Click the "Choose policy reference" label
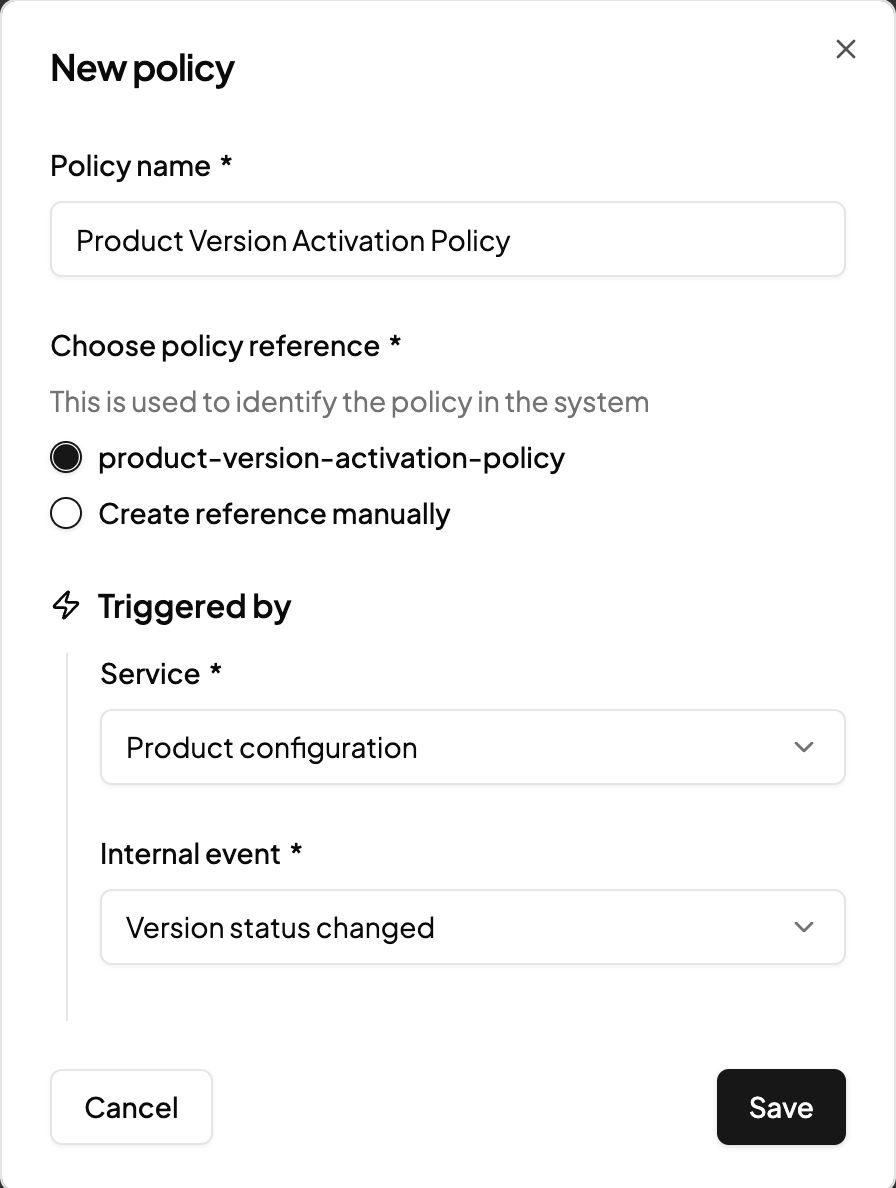Screen dimensions: 896x1188 coord(215,346)
